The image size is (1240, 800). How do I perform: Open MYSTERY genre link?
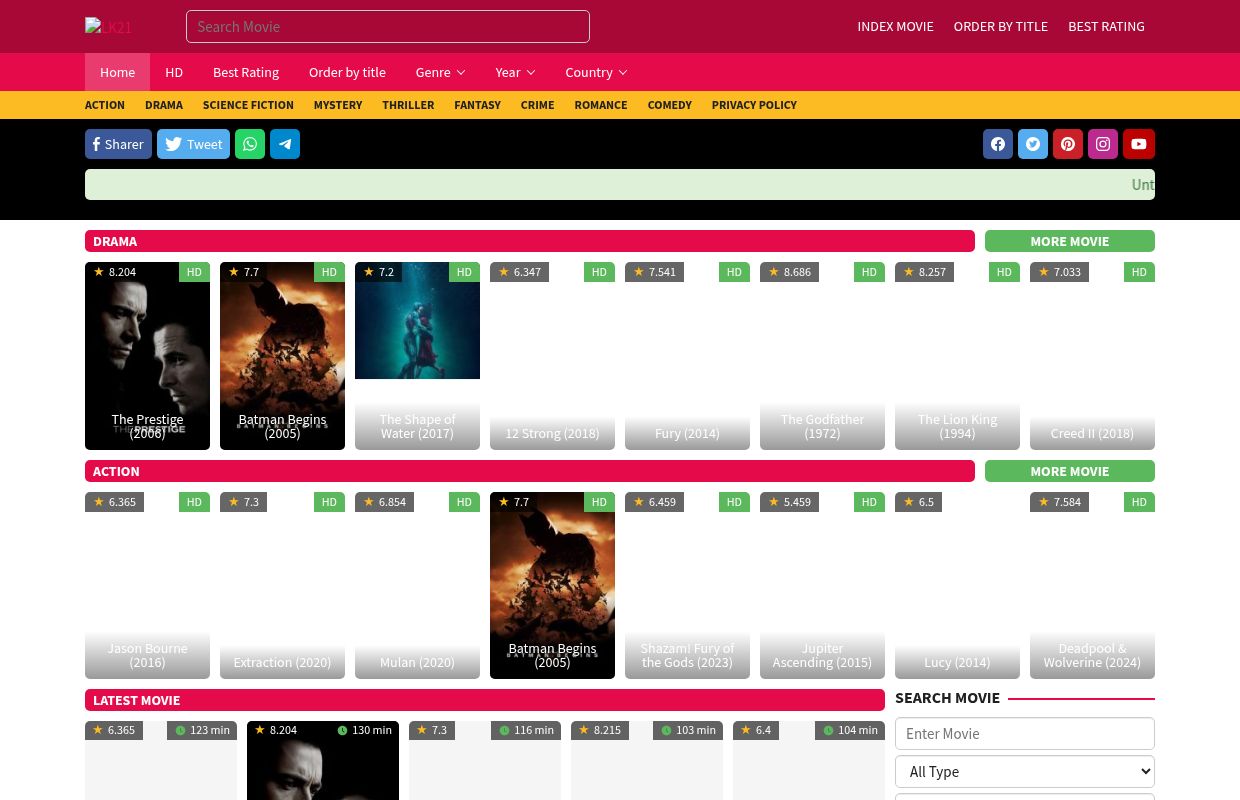[338, 105]
